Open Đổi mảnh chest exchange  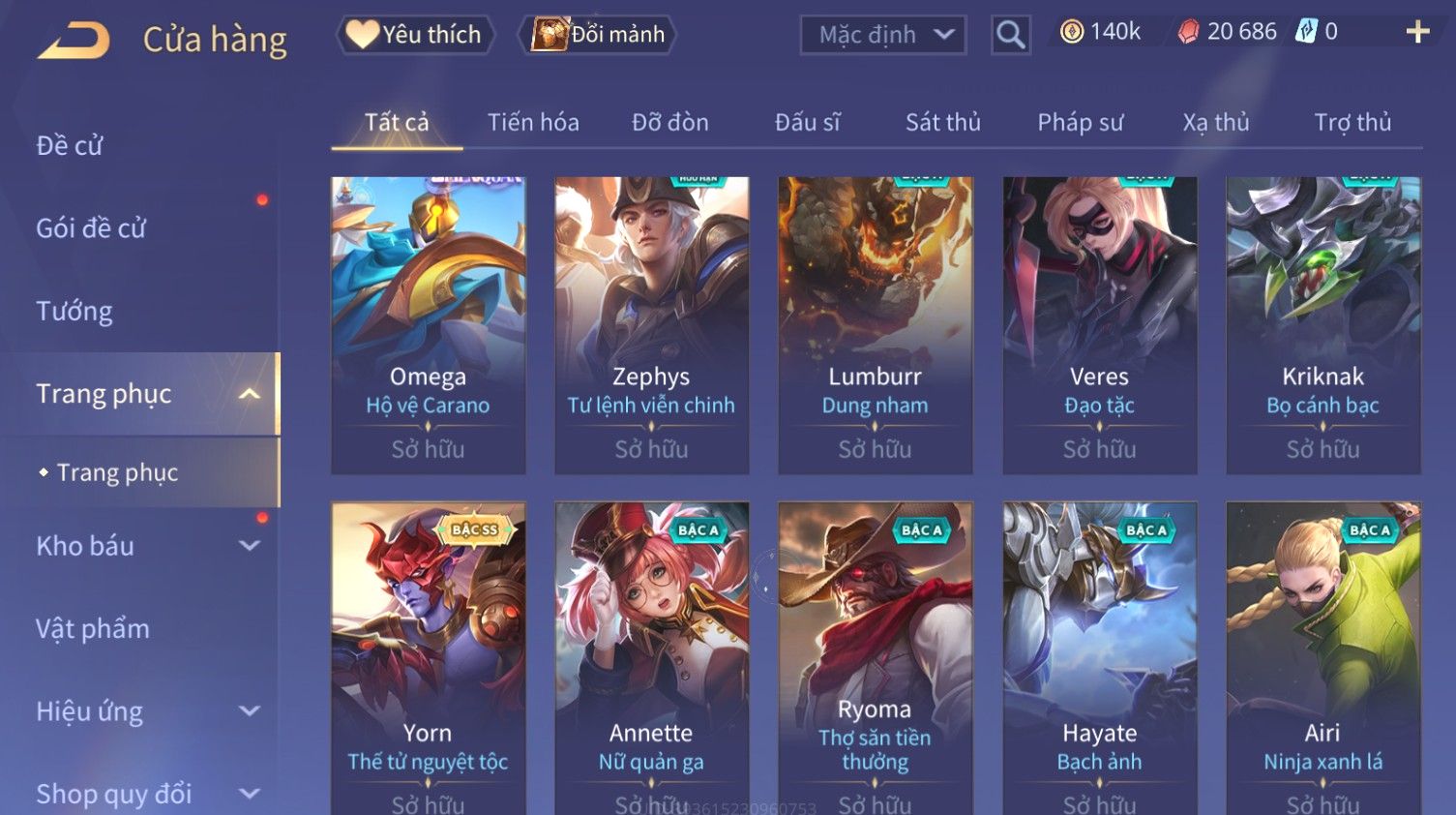click(598, 35)
